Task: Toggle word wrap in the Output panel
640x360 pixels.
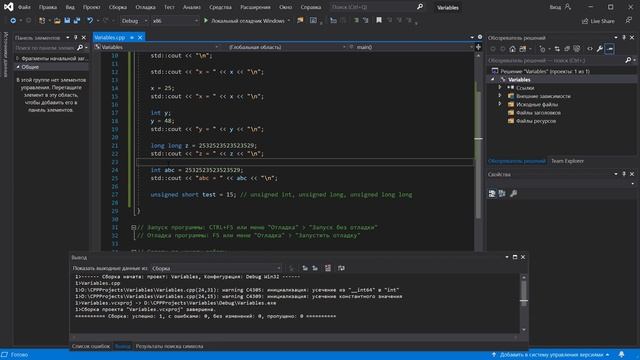Action: (341, 268)
